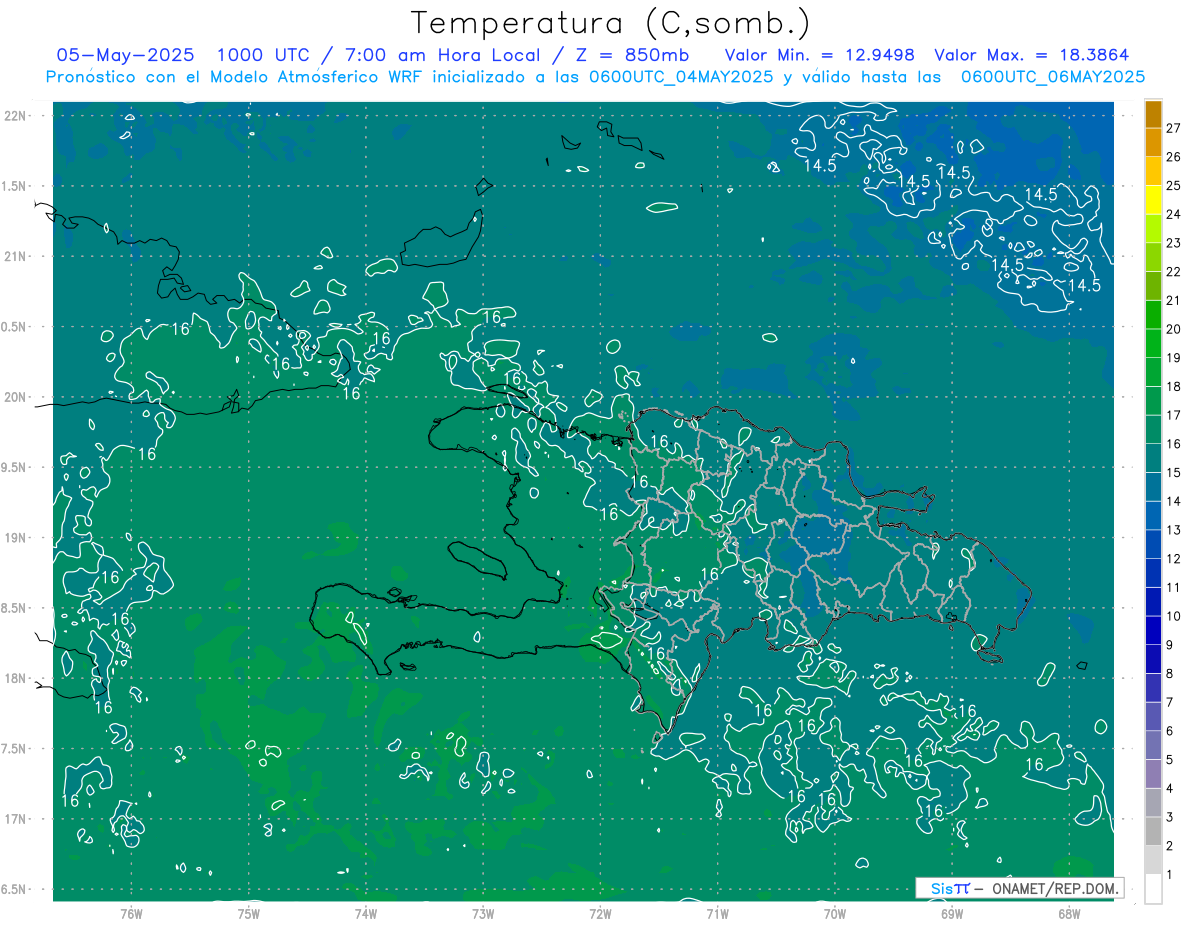1200x927 pixels.
Task: Click the white bottom swatch of color legend
Action: point(1154,889)
